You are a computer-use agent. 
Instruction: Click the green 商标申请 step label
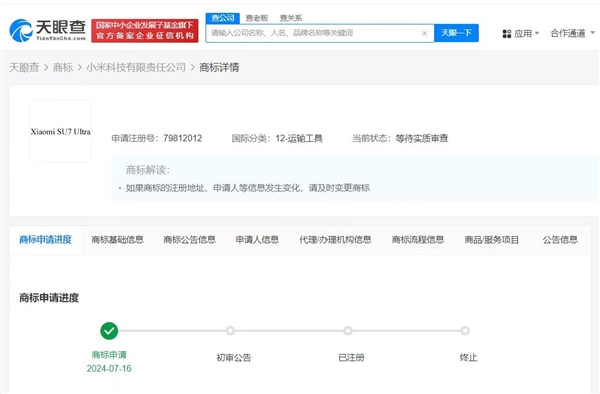(109, 355)
